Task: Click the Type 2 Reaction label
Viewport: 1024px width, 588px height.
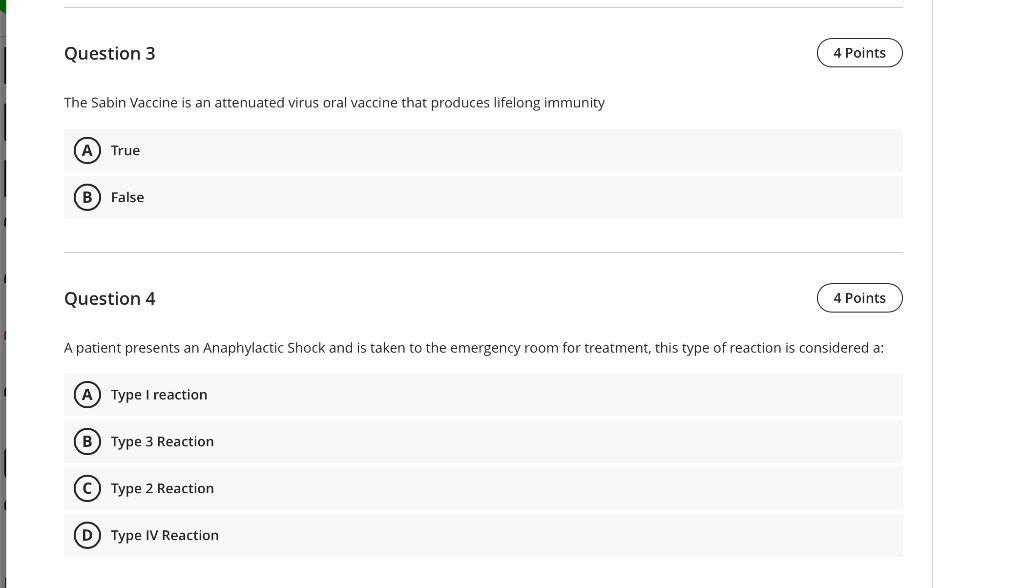Action: tap(162, 489)
